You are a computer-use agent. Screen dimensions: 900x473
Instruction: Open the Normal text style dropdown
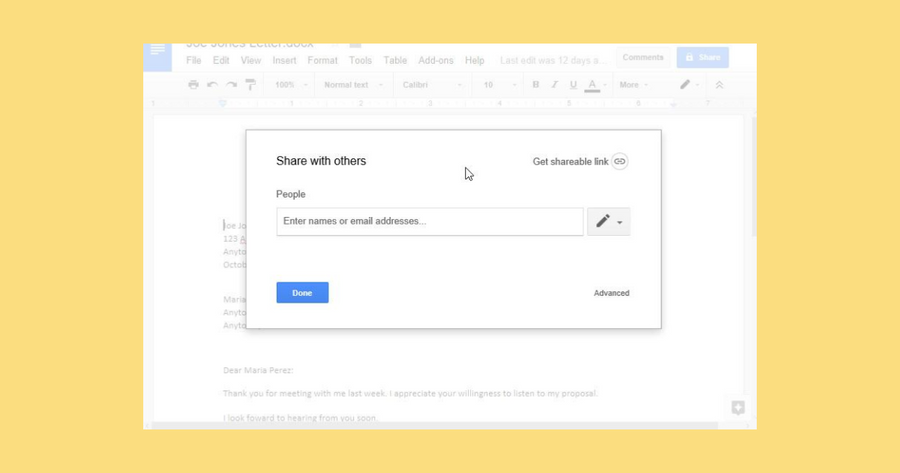(x=353, y=85)
